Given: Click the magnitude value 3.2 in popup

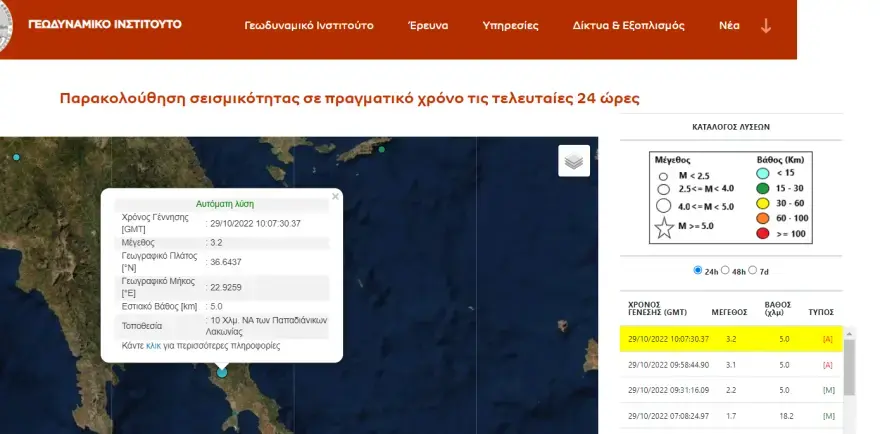Looking at the screenshot, I should 216,243.
